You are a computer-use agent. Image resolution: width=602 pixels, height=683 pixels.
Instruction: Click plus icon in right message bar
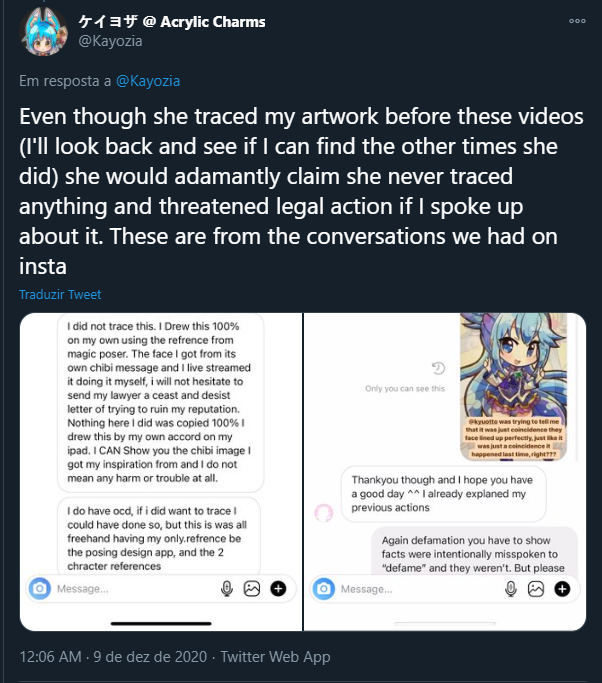click(x=562, y=589)
